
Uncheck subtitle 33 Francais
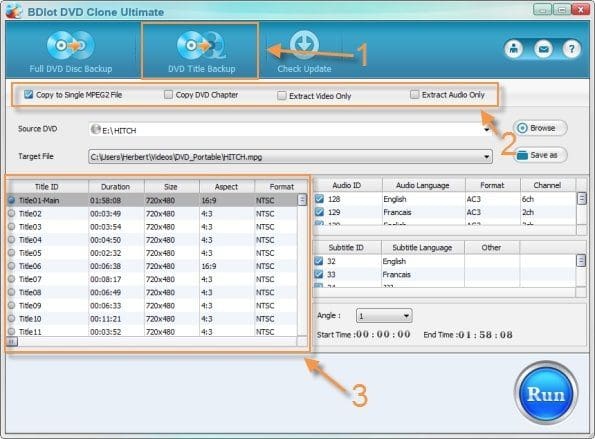point(319,274)
